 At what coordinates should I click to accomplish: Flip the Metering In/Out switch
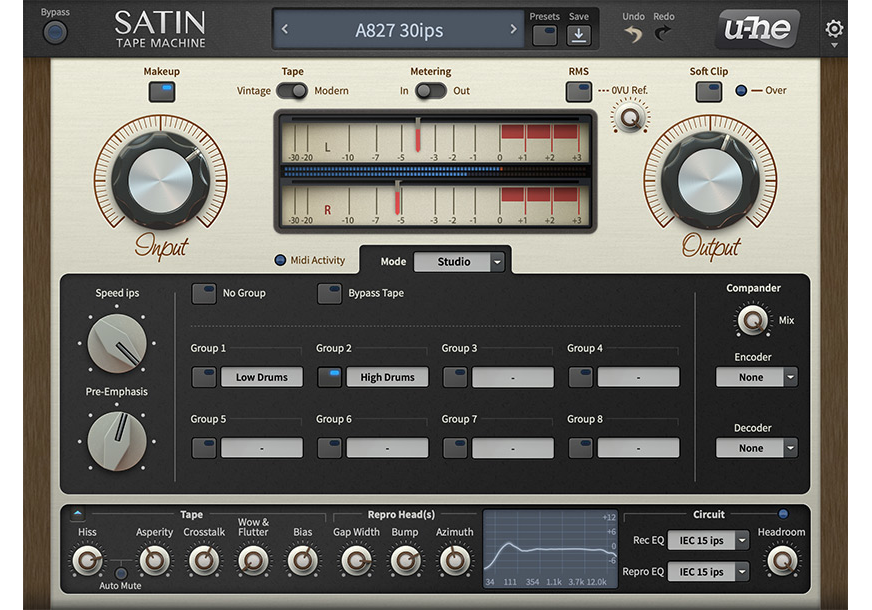(x=431, y=91)
